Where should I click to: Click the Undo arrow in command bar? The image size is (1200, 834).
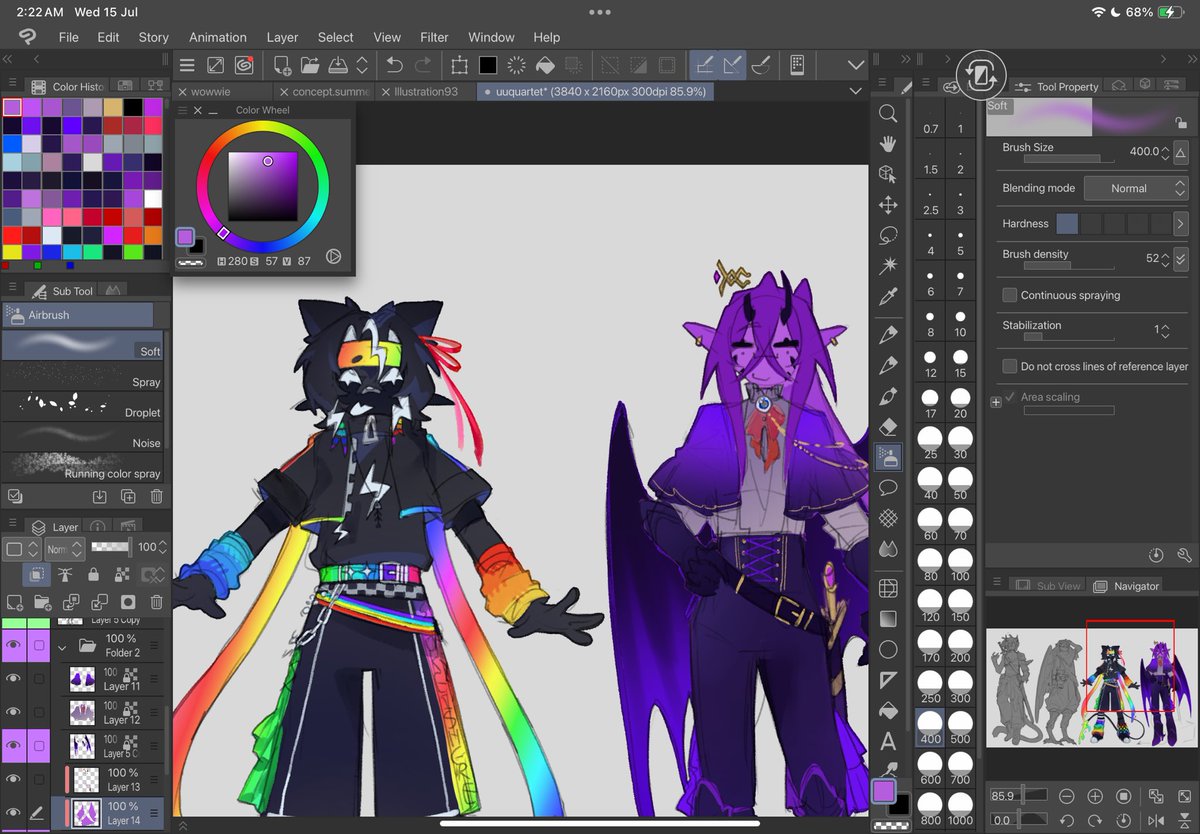click(394, 65)
